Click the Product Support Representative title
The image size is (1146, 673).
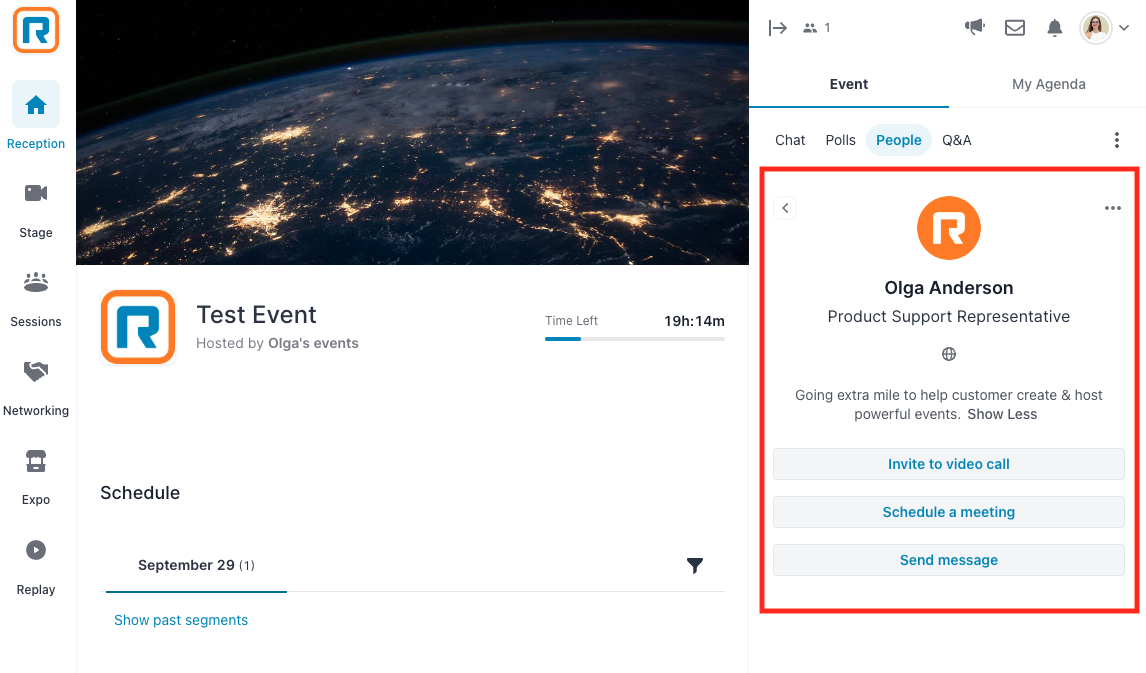pyautogui.click(x=949, y=316)
